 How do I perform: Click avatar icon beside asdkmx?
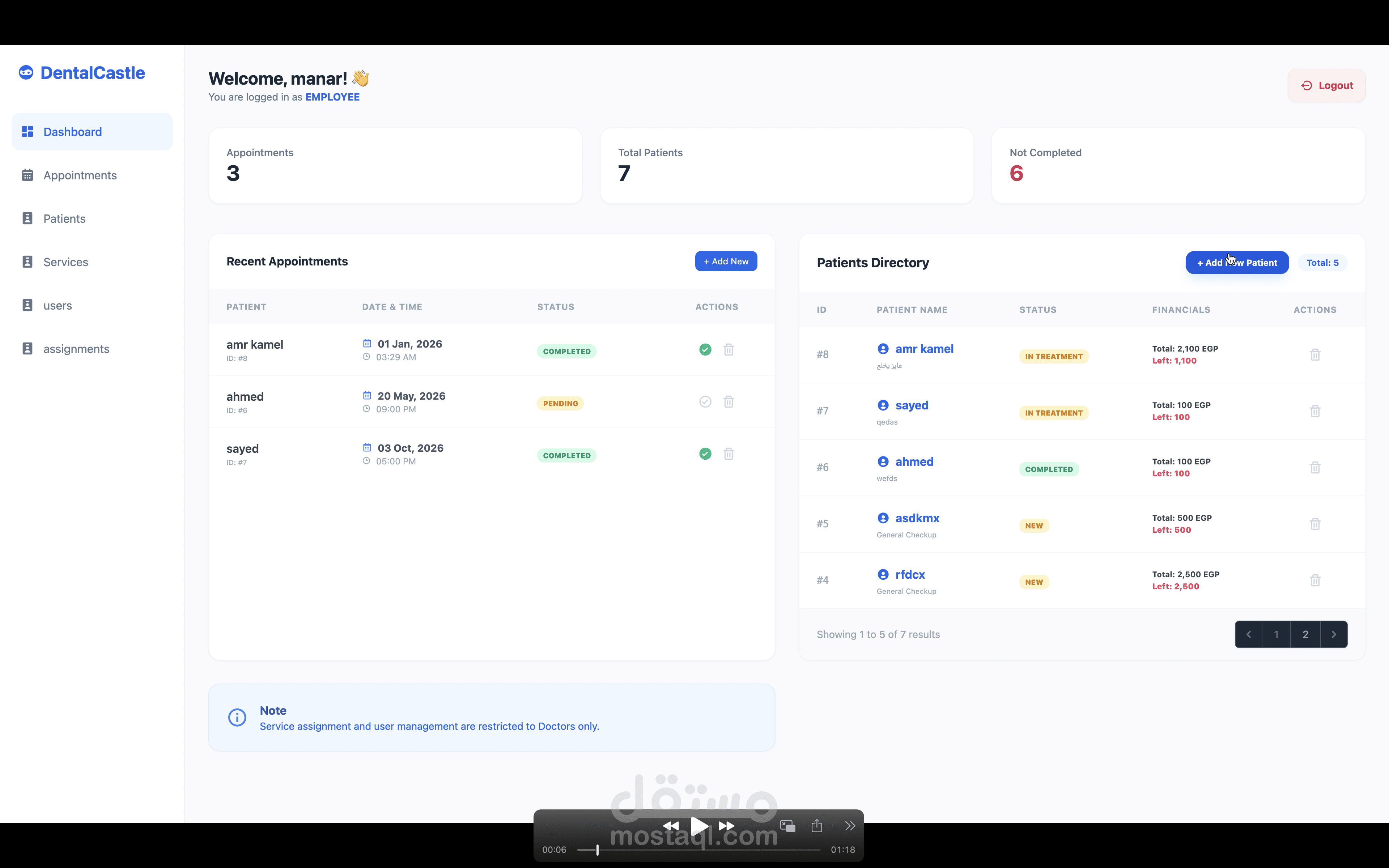[883, 518]
